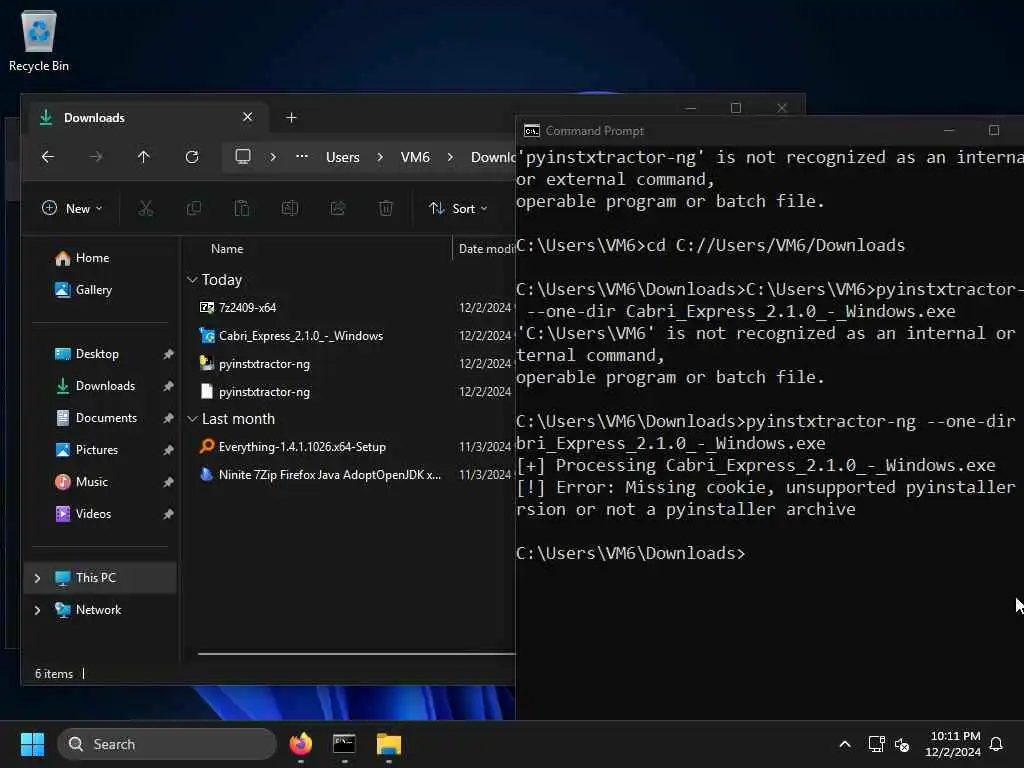Screen dimensions: 1024x768
Task: Open the notifications bell
Action: tap(997, 744)
